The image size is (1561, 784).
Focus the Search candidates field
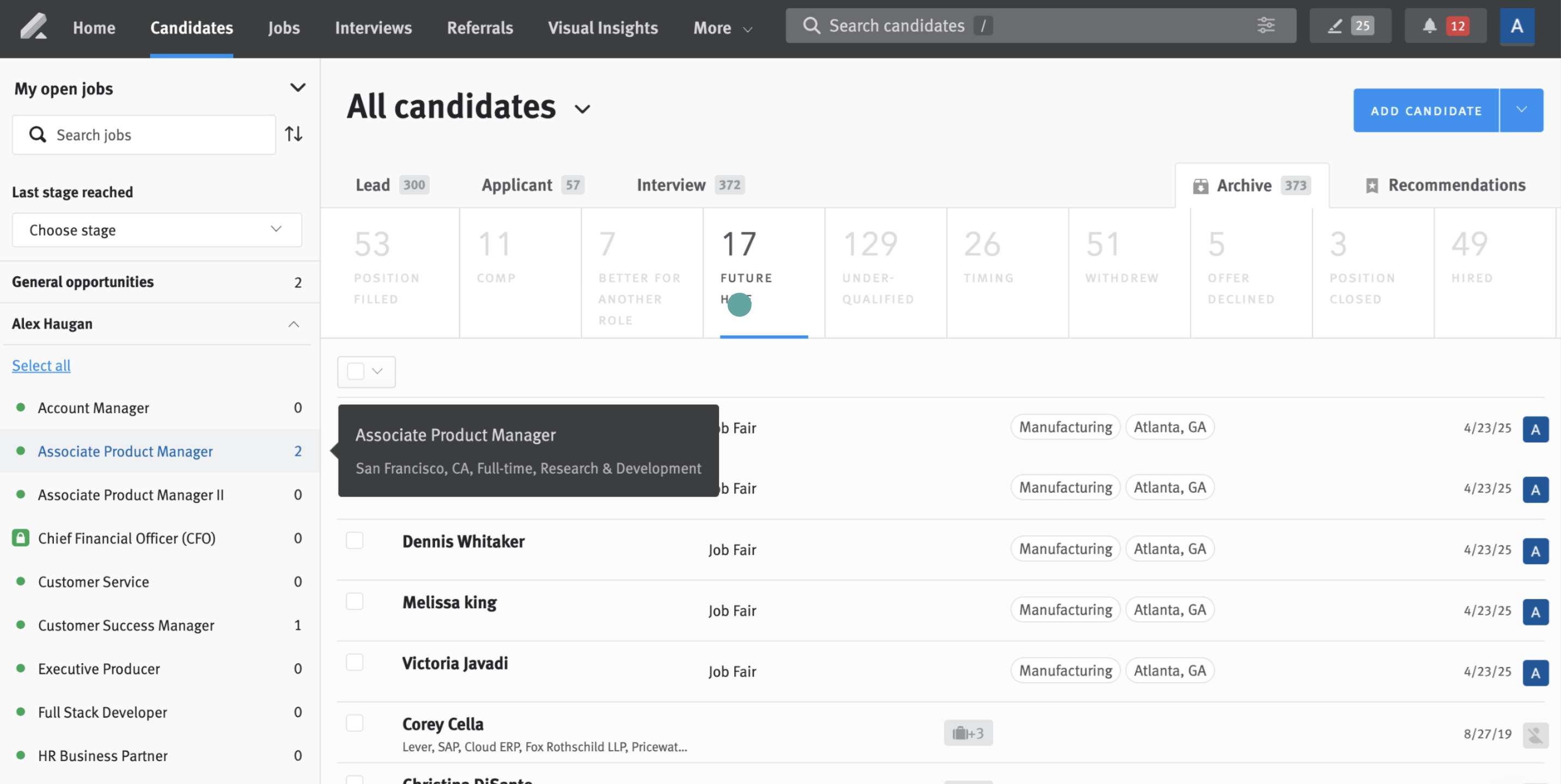coord(1040,26)
